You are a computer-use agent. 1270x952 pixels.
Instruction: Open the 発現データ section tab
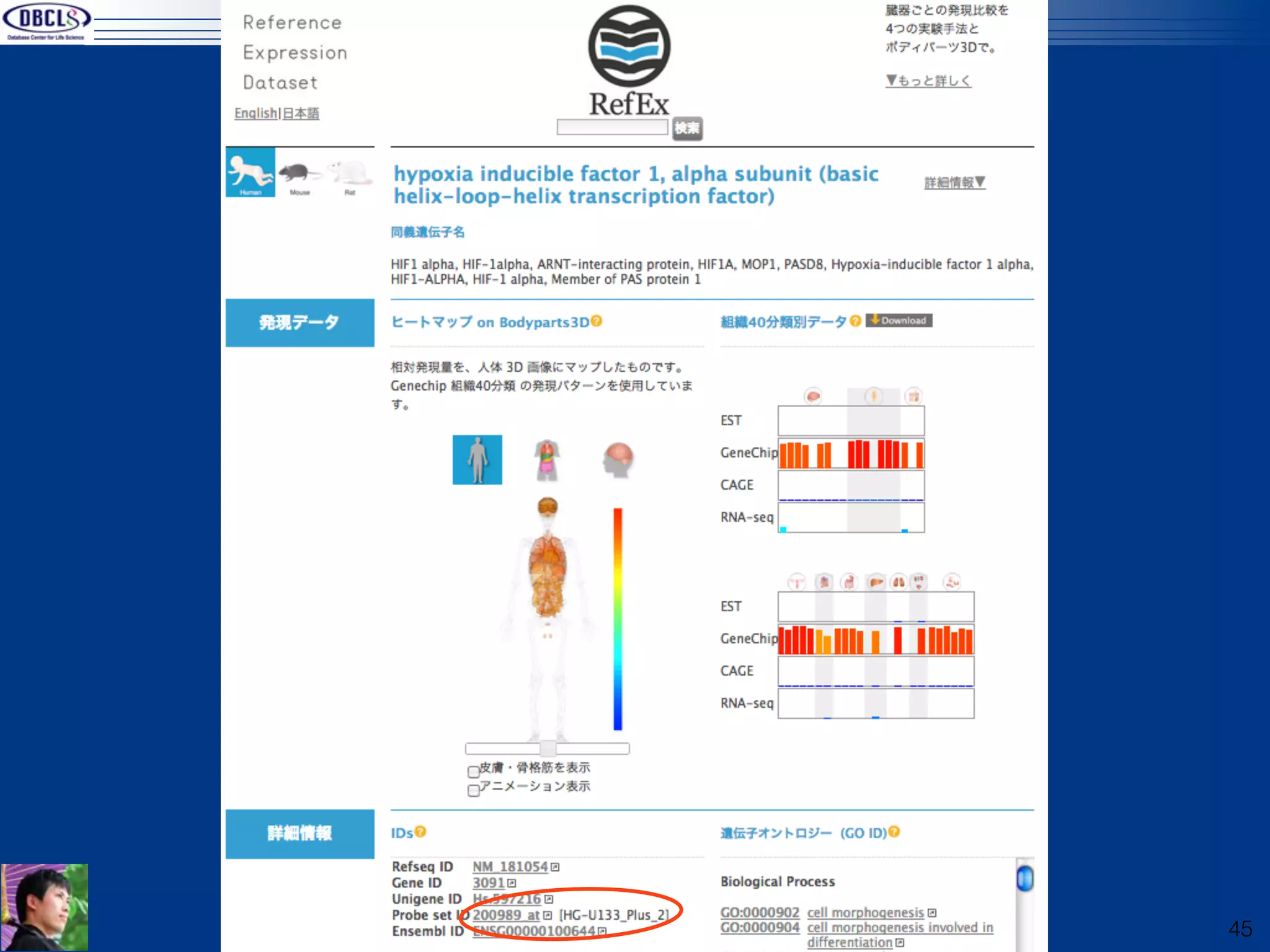pyautogui.click(x=300, y=322)
